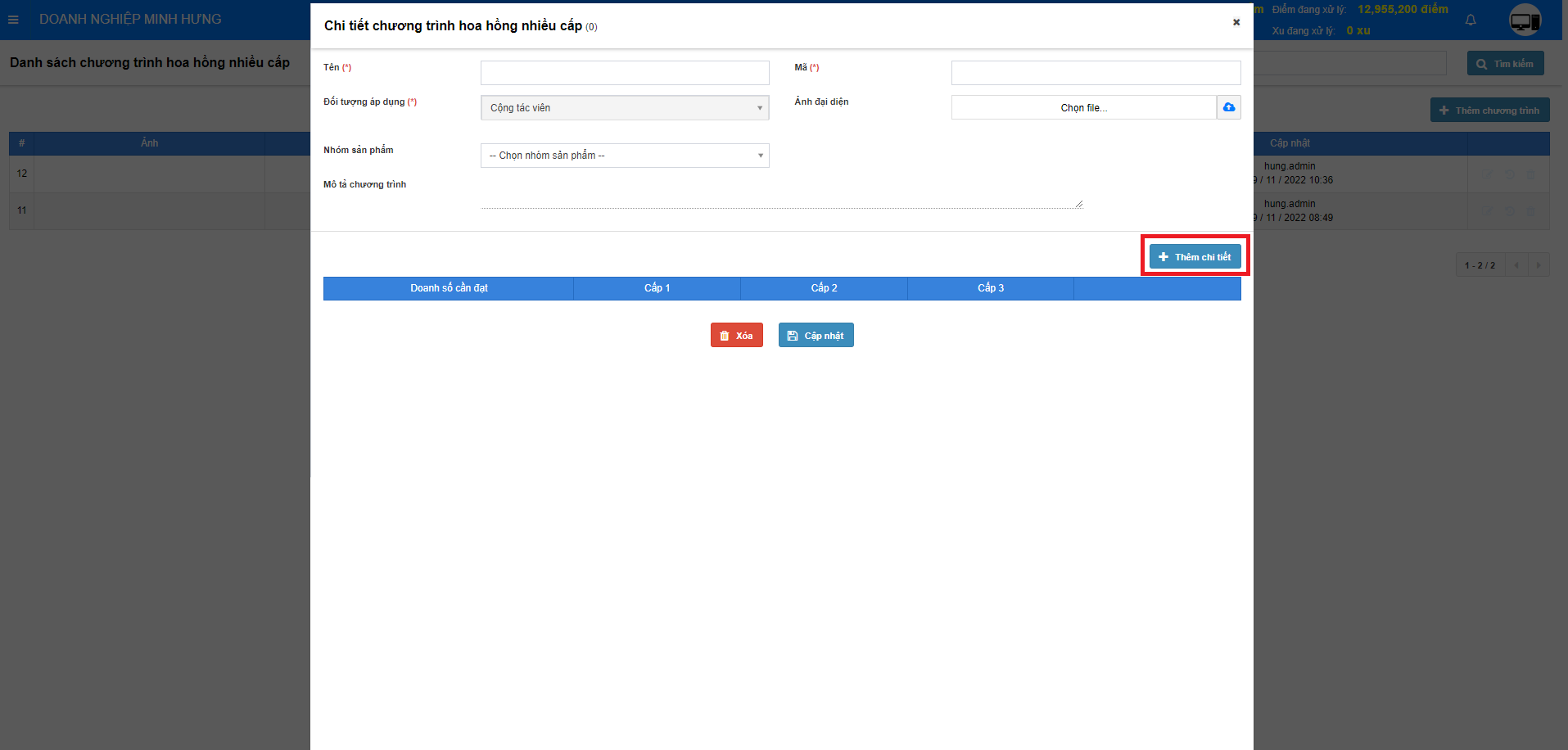Click the edit icon for row 12
This screenshot has height=750, width=1568.
point(1488,174)
